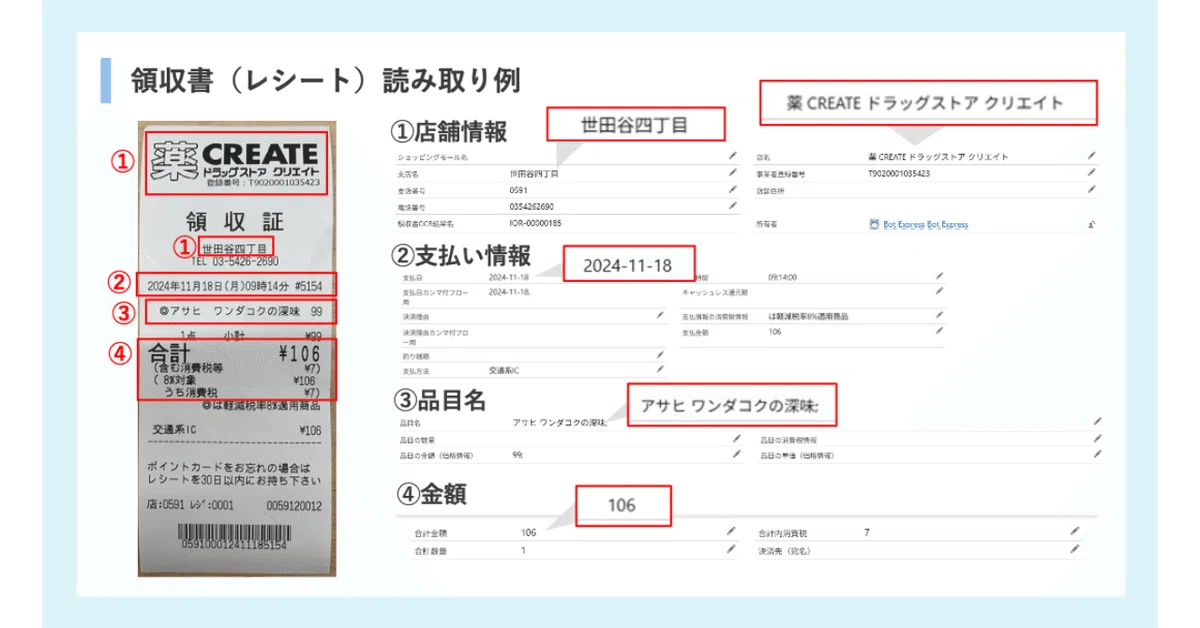Click the receipt photo thumbnail
The image size is (1200, 628).
pos(237,350)
